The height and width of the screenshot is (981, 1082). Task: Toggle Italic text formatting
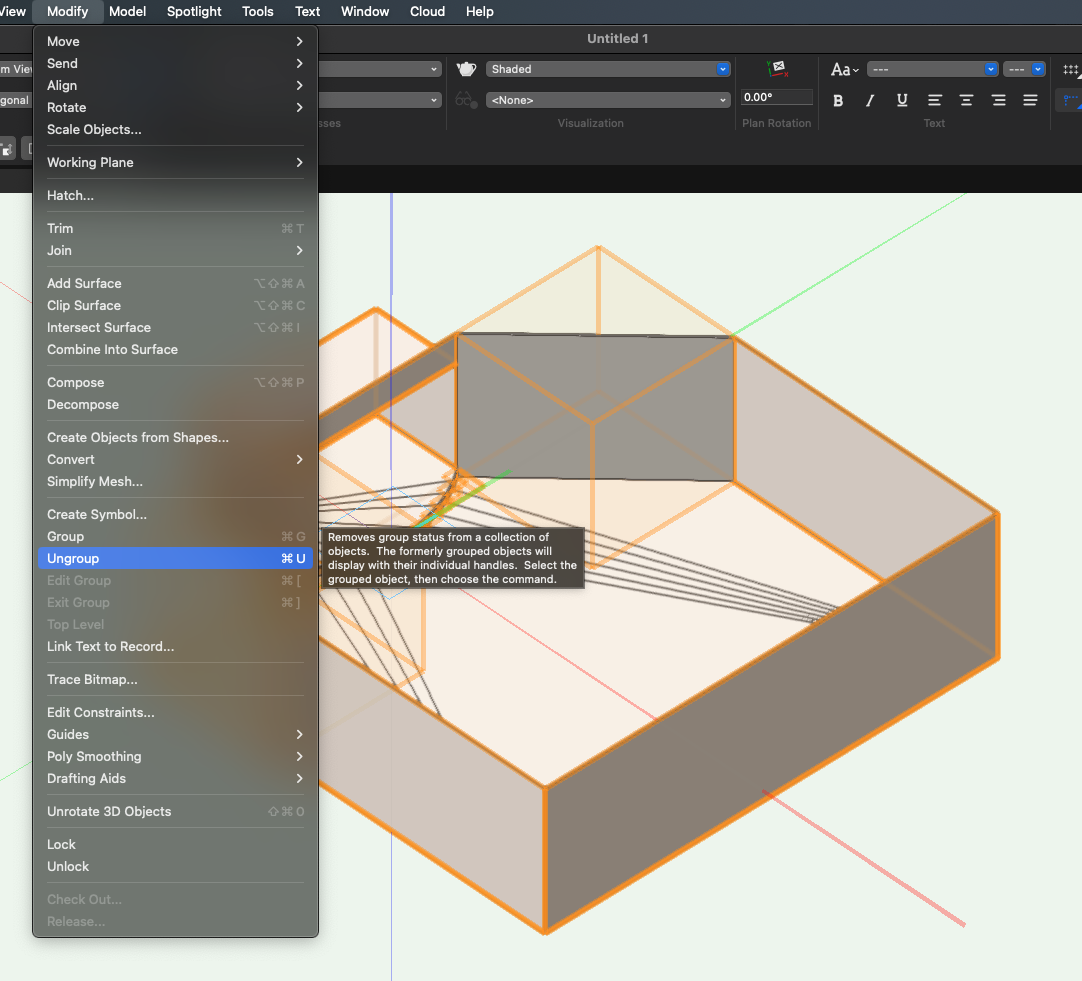pyautogui.click(x=870, y=100)
